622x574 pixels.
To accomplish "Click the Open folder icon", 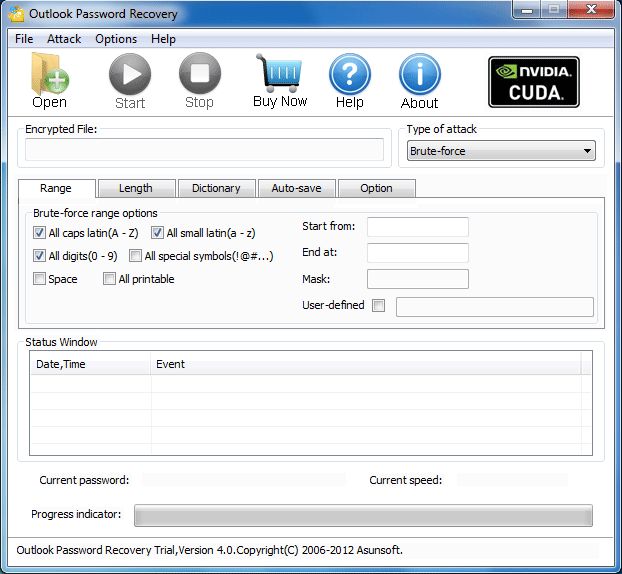I will (x=49, y=75).
